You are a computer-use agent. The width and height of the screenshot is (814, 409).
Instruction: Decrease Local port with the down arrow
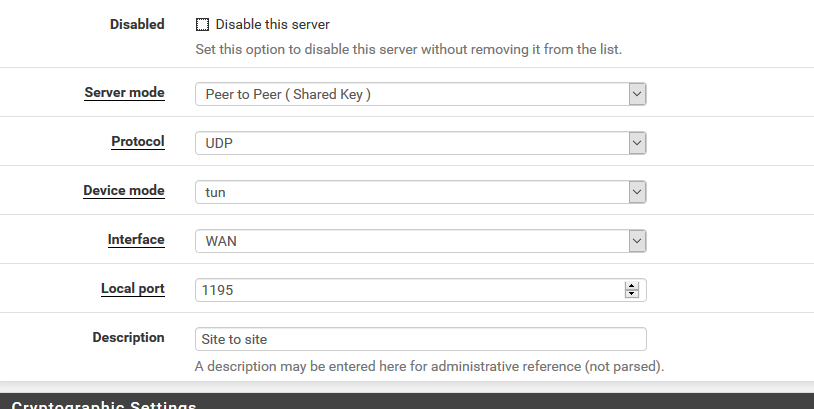point(631,294)
